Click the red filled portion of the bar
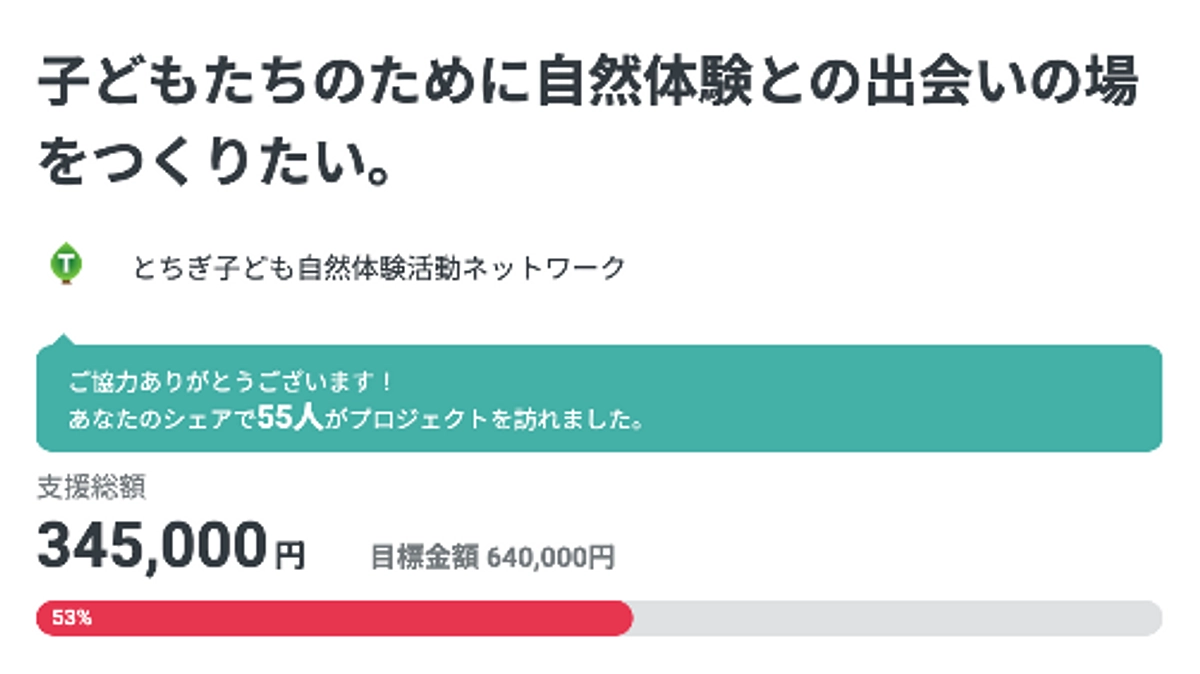1200x674 pixels. click(330, 618)
